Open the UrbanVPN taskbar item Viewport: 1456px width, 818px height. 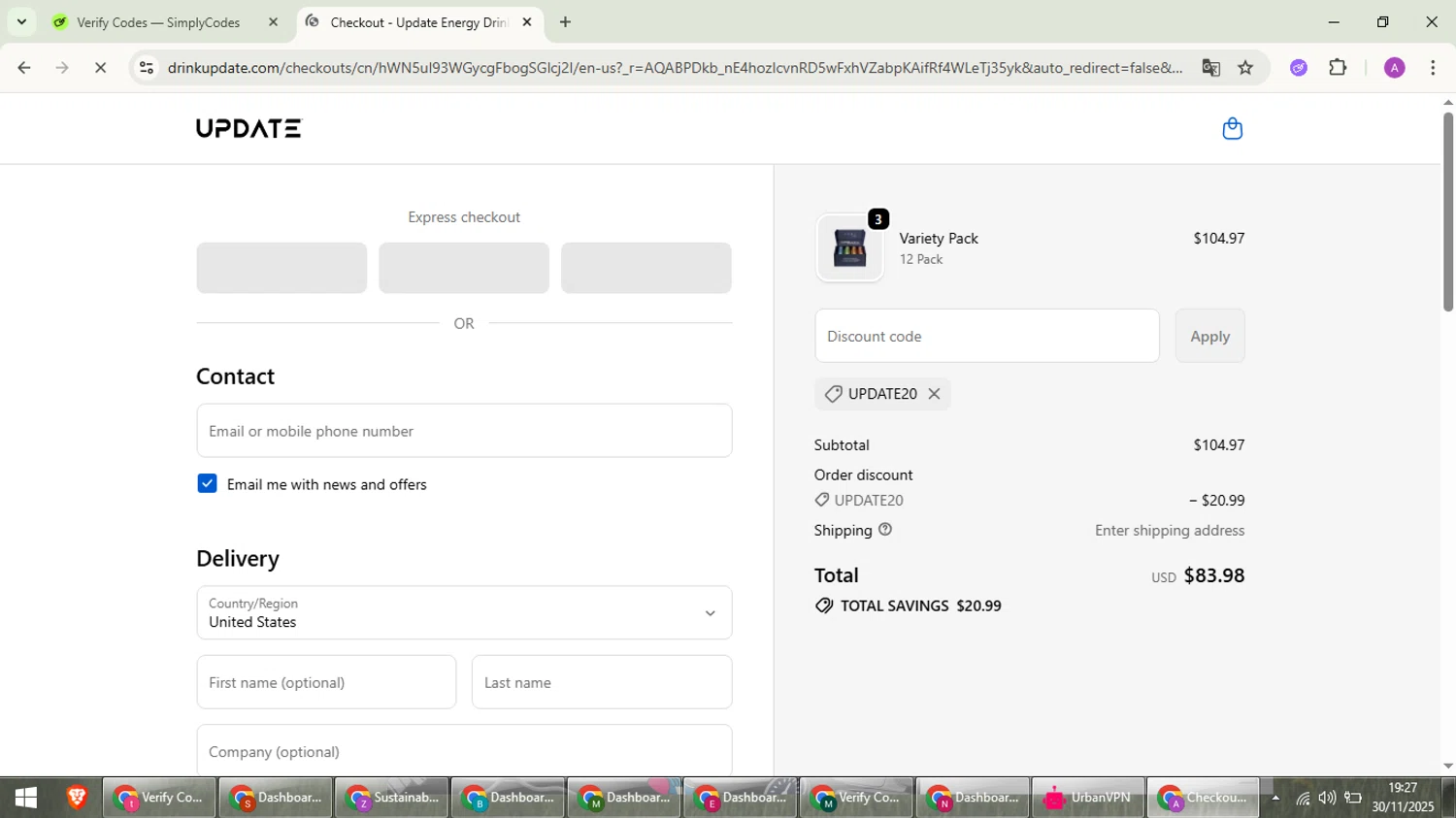point(1087,798)
